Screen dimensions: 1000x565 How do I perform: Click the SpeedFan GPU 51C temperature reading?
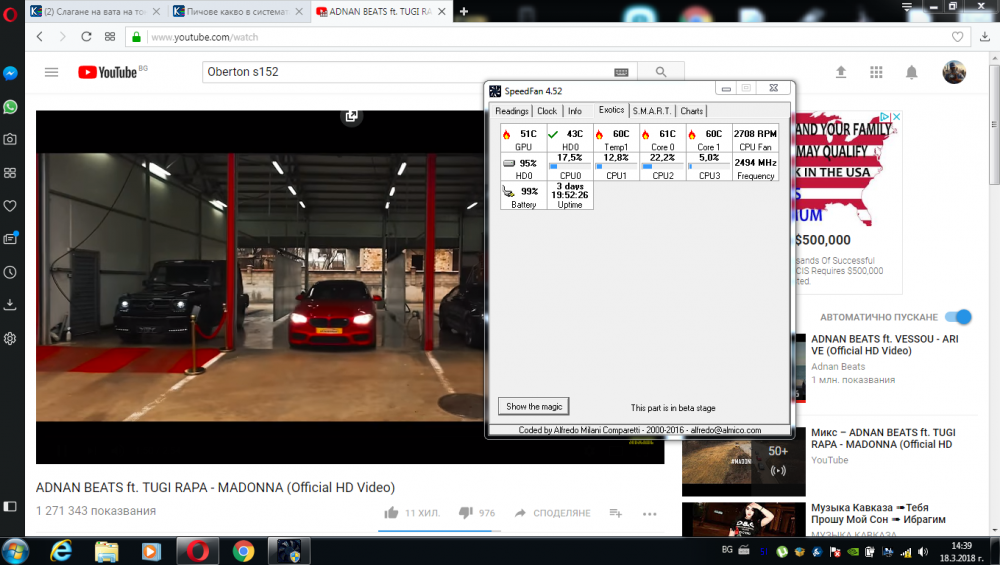click(523, 138)
